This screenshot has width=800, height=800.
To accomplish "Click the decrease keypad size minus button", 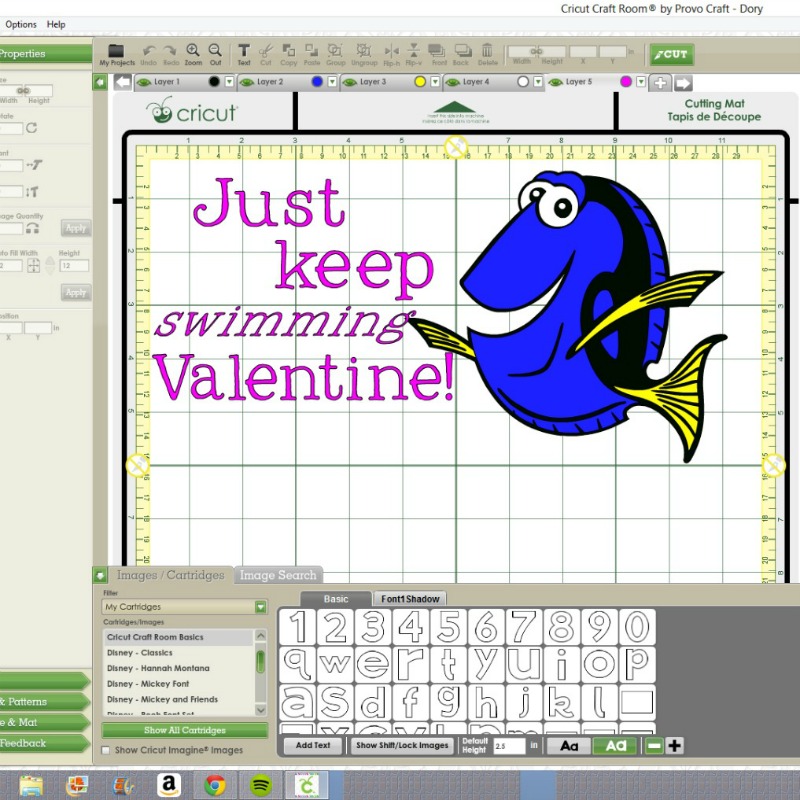I will [654, 746].
